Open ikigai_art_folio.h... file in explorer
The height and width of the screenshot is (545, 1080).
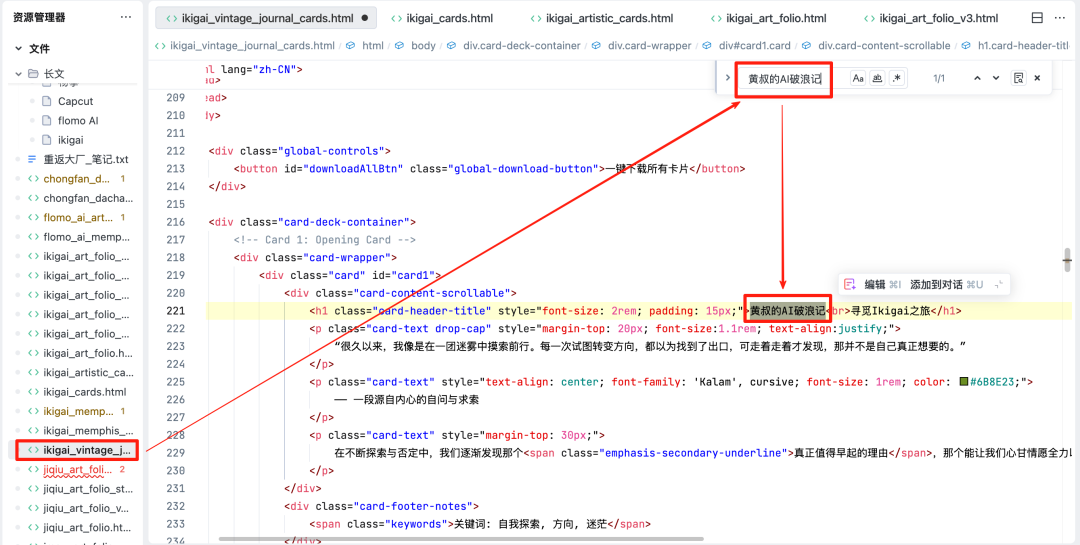[x=88, y=353]
